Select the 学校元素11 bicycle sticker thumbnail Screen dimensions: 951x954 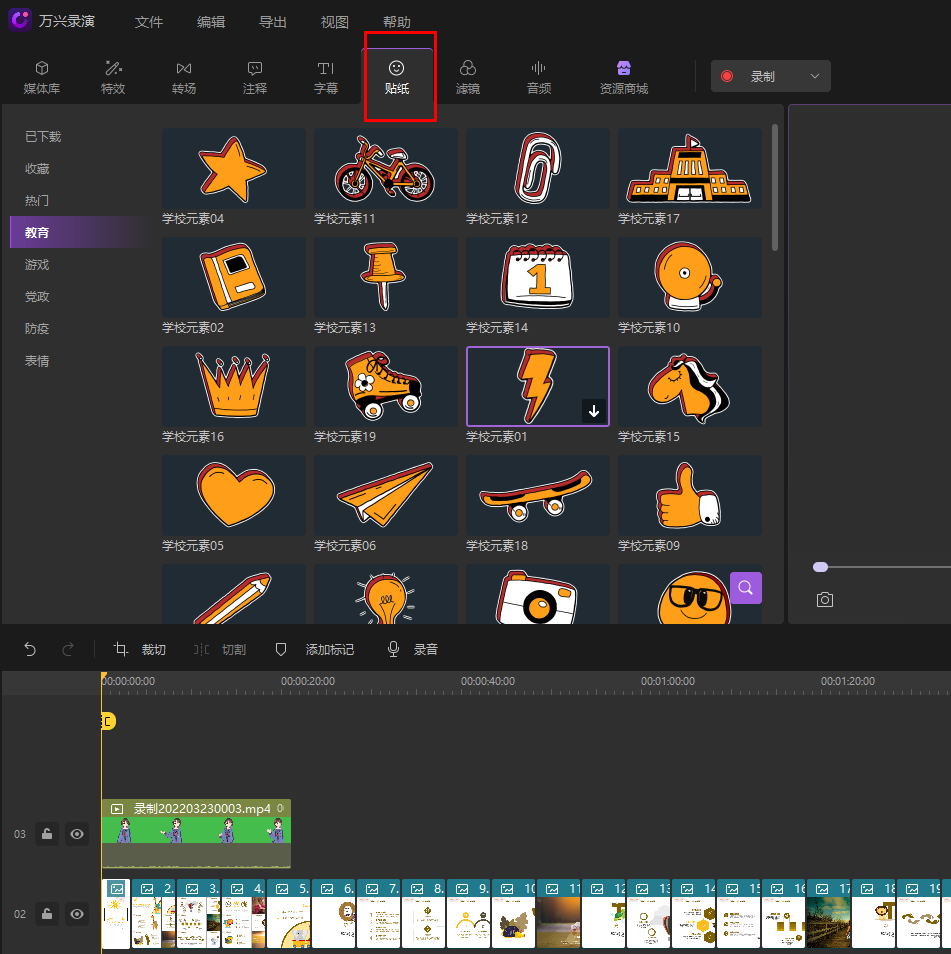tap(385, 169)
